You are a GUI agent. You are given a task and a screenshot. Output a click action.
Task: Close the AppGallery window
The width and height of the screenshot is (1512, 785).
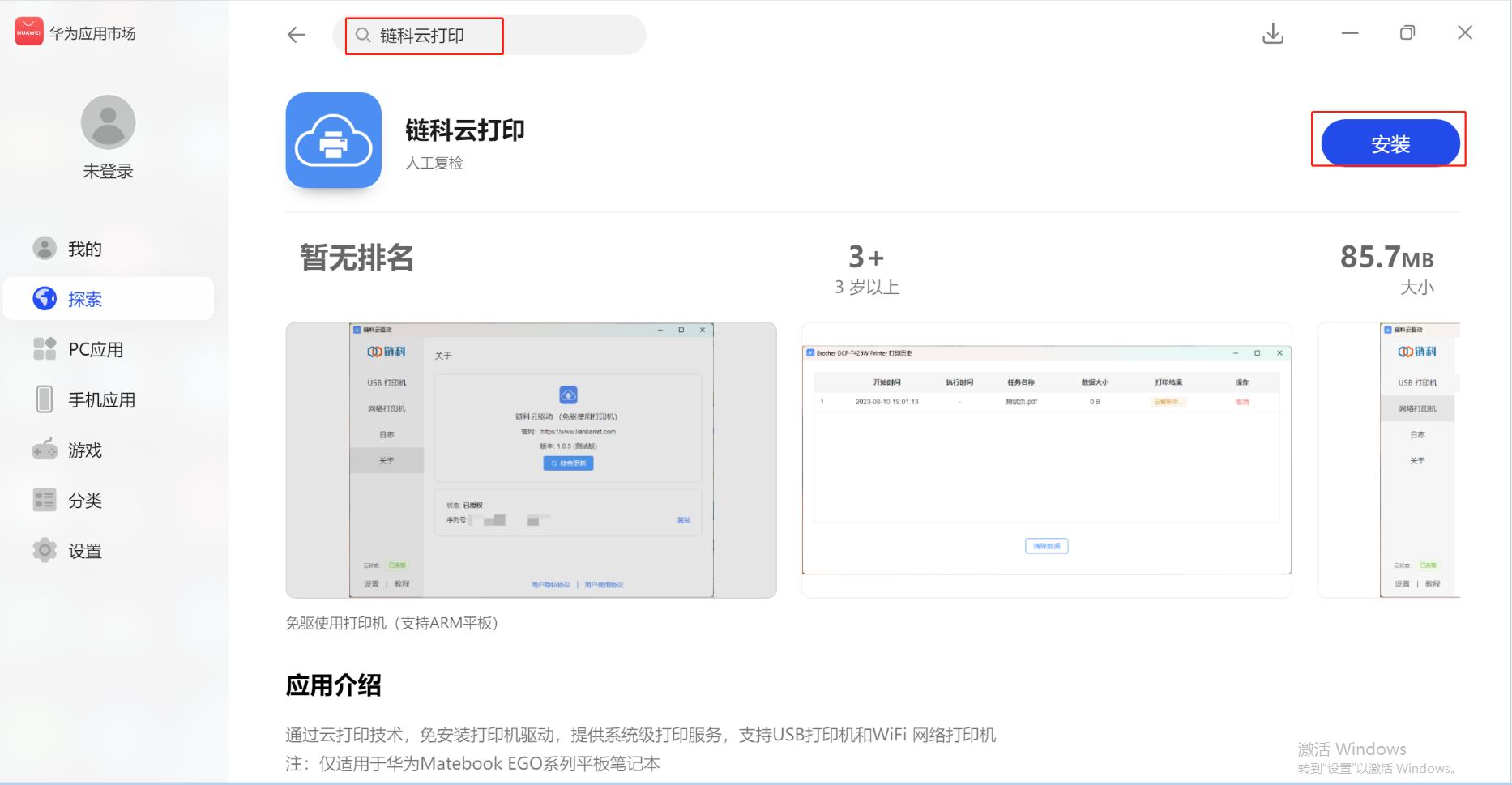[1465, 32]
